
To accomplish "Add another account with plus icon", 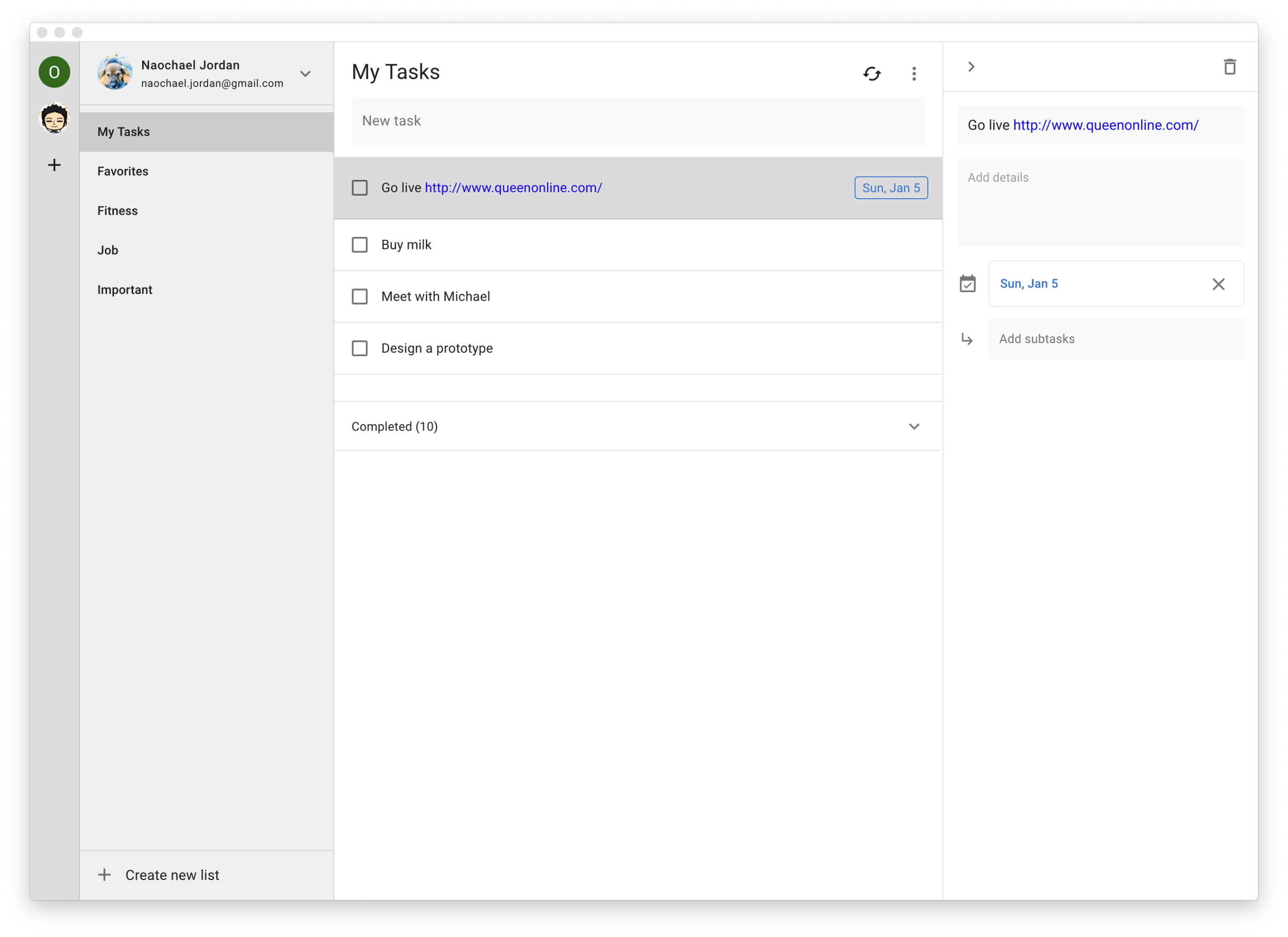I will coord(55,165).
